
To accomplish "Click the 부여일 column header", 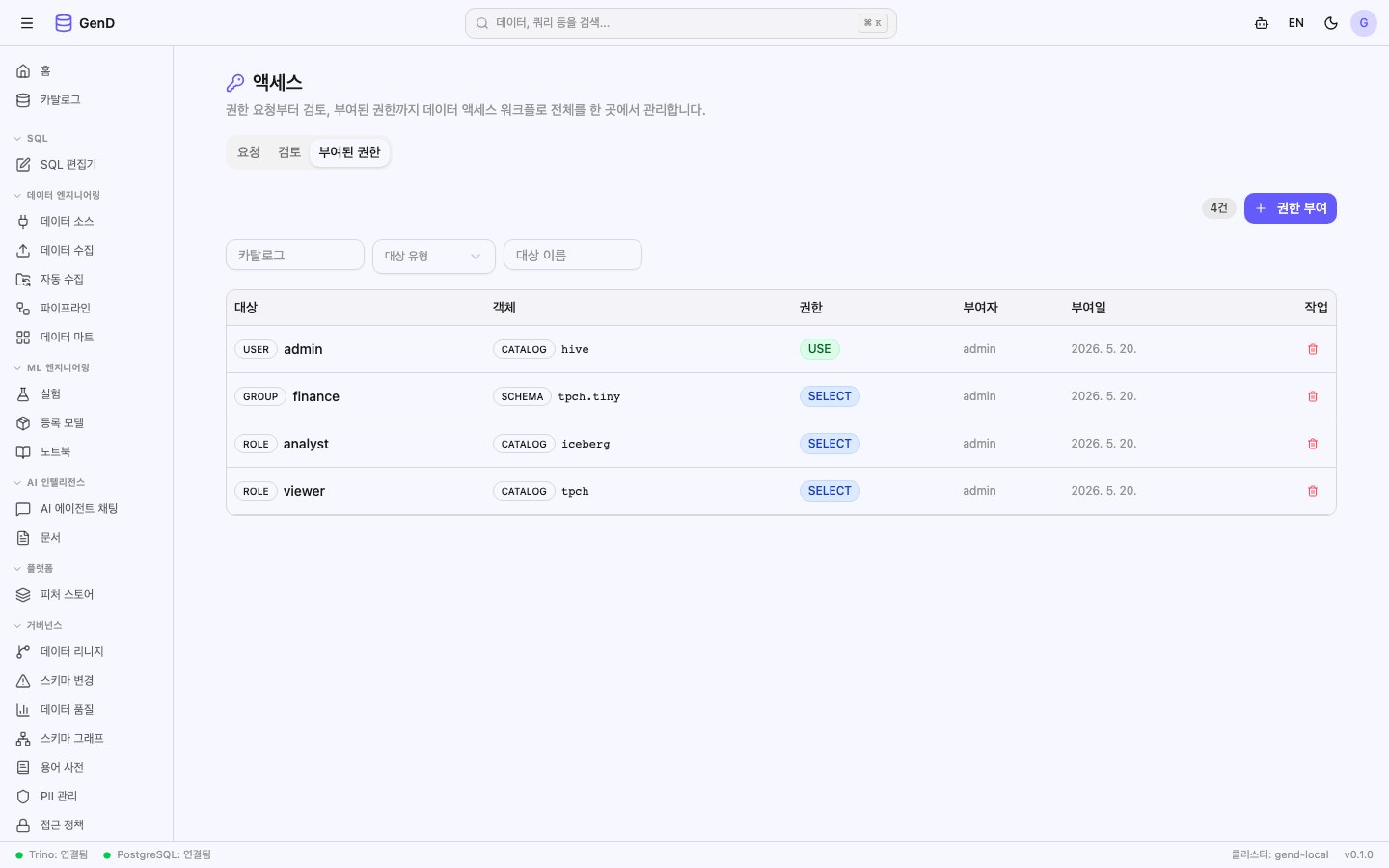I will point(1088,308).
